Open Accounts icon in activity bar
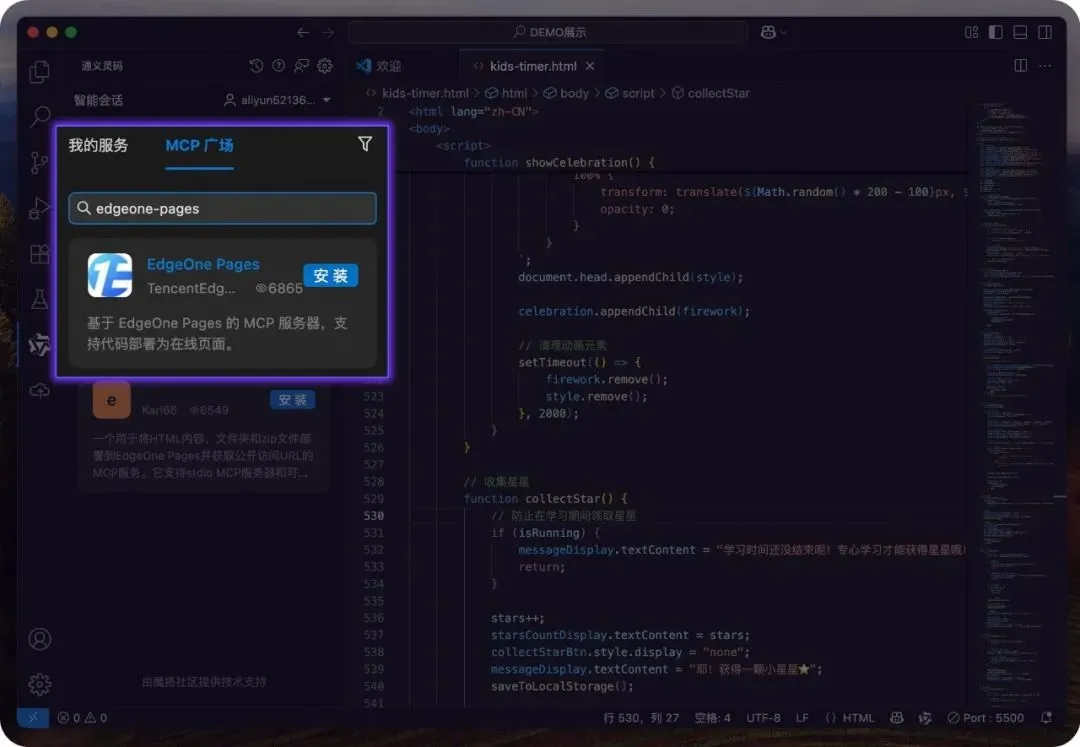 [39, 639]
